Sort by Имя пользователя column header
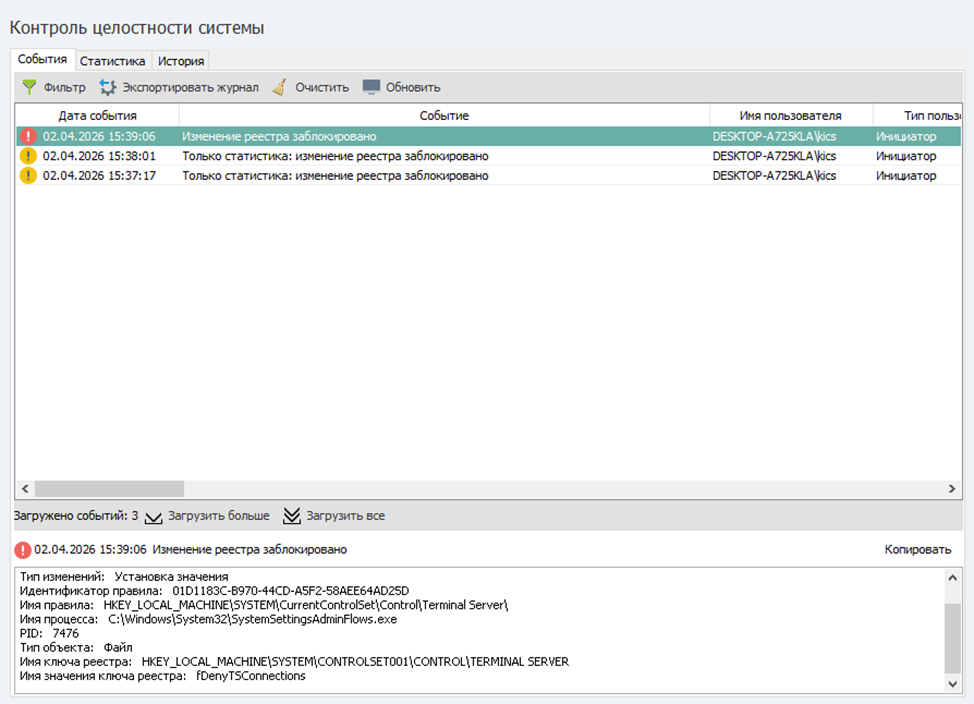The width and height of the screenshot is (974, 704). (x=790, y=116)
